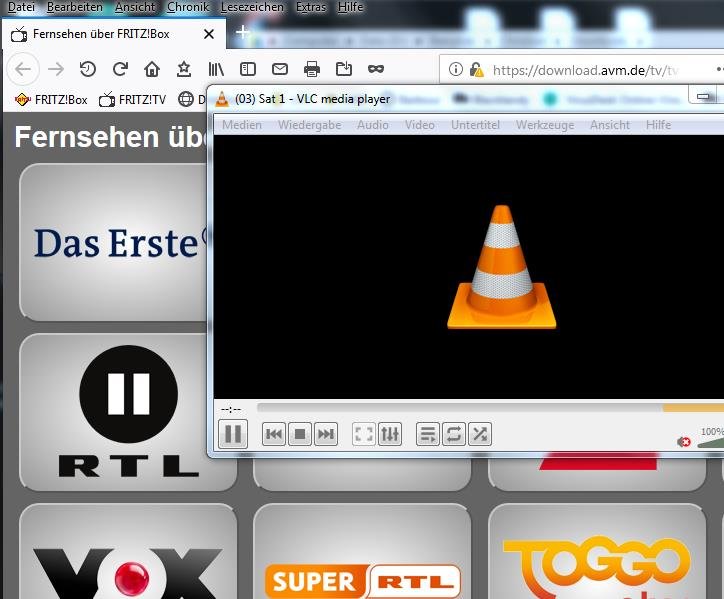Viewport: 724px width, 599px height.
Task: Click the downloads folder toolbar icon
Action: (344, 69)
